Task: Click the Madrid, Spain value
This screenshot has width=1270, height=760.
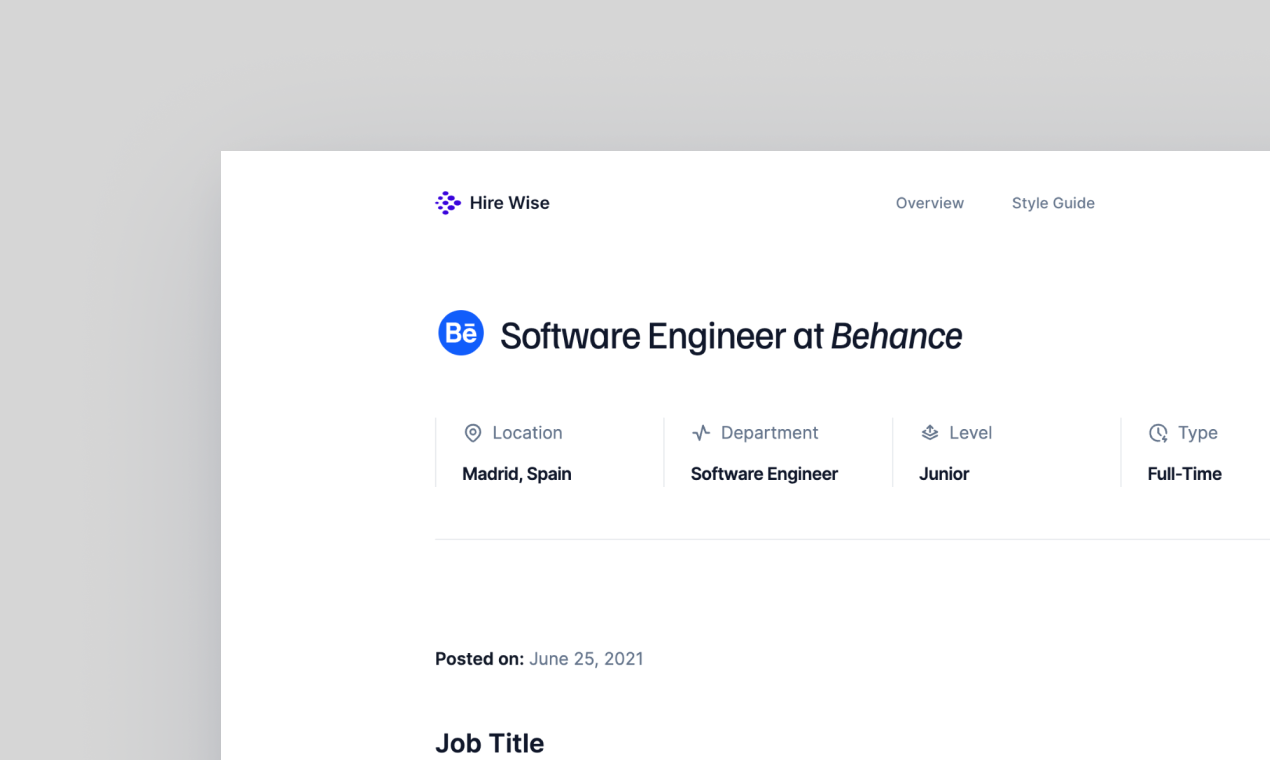Action: 517,474
